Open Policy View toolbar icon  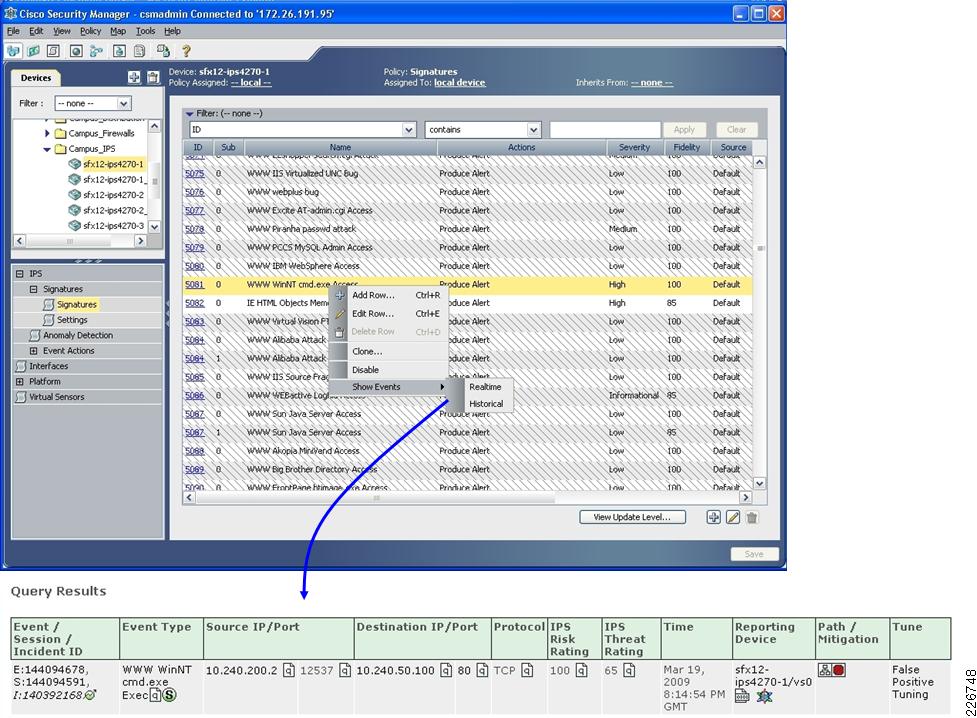pyautogui.click(x=54, y=51)
